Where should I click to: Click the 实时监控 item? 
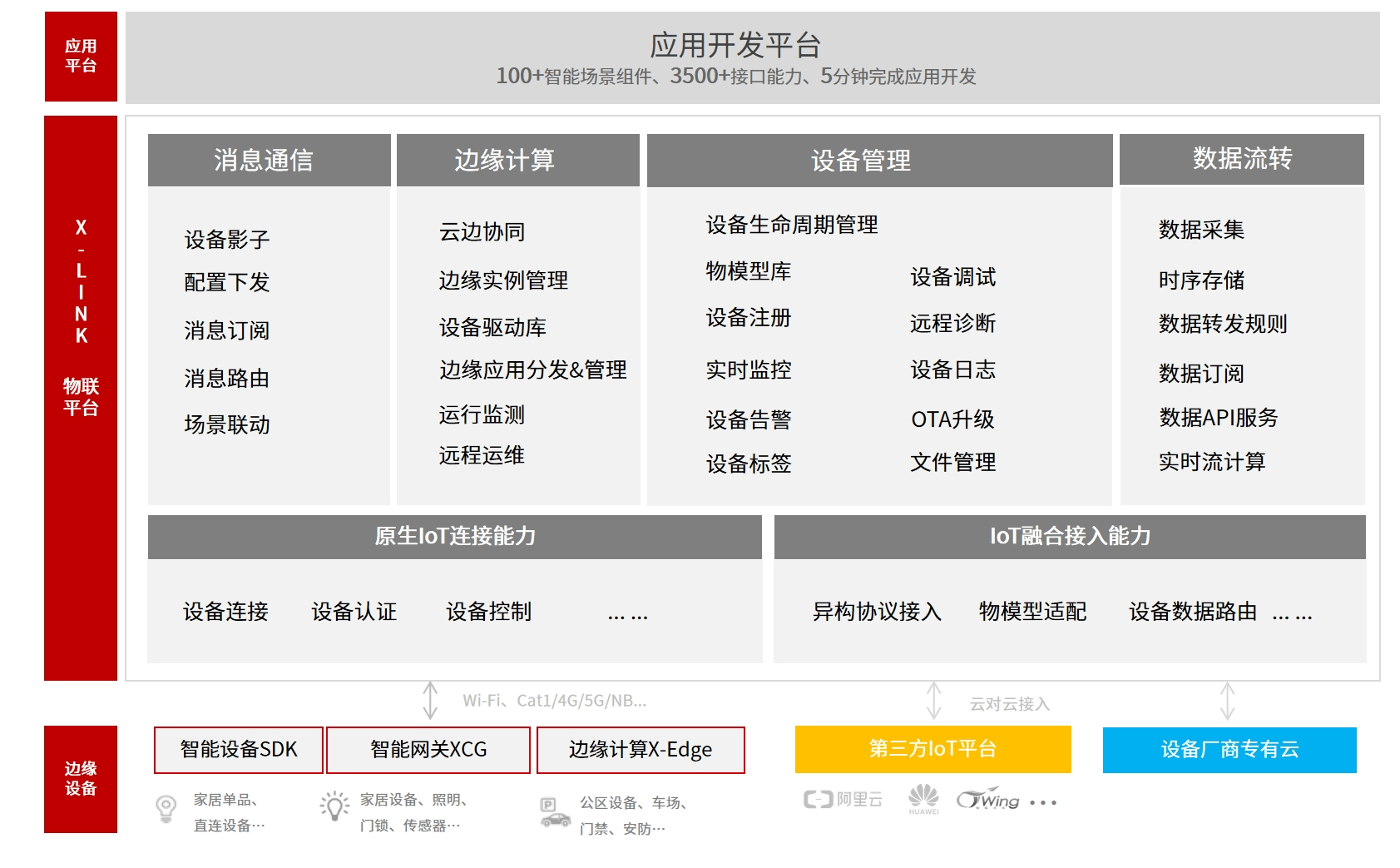[x=749, y=370]
